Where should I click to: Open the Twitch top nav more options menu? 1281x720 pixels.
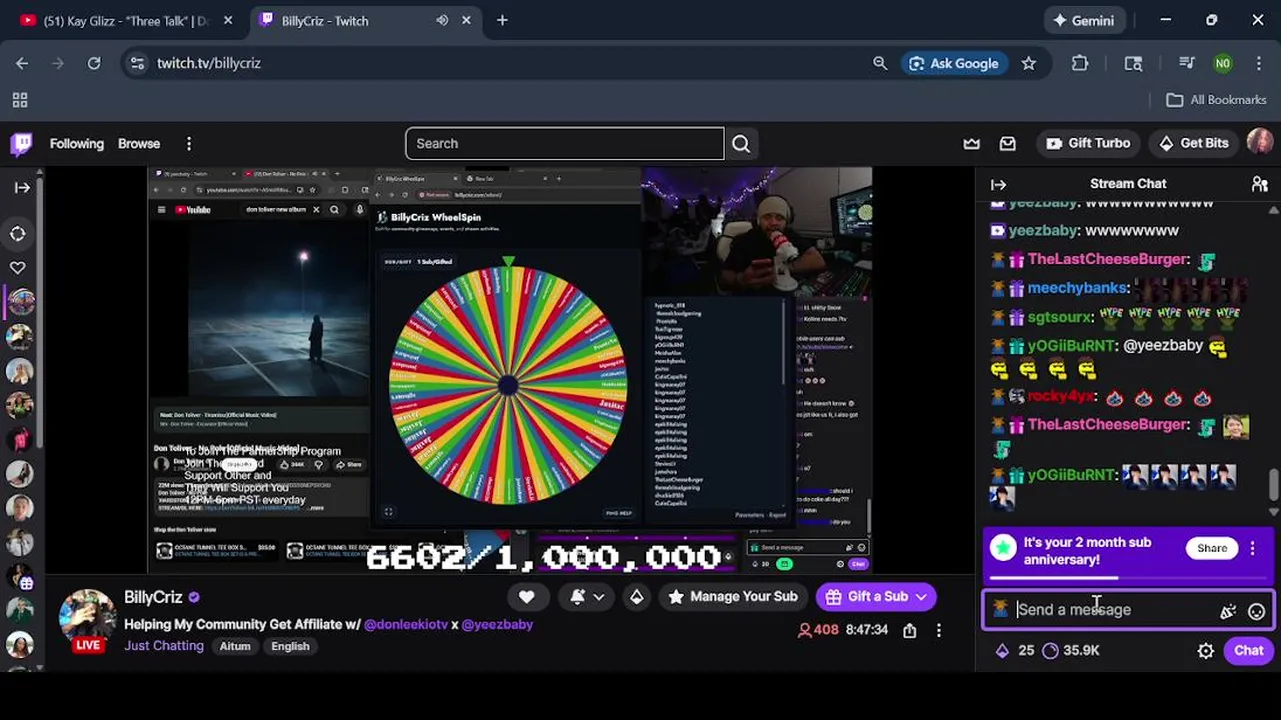[x=188, y=144]
